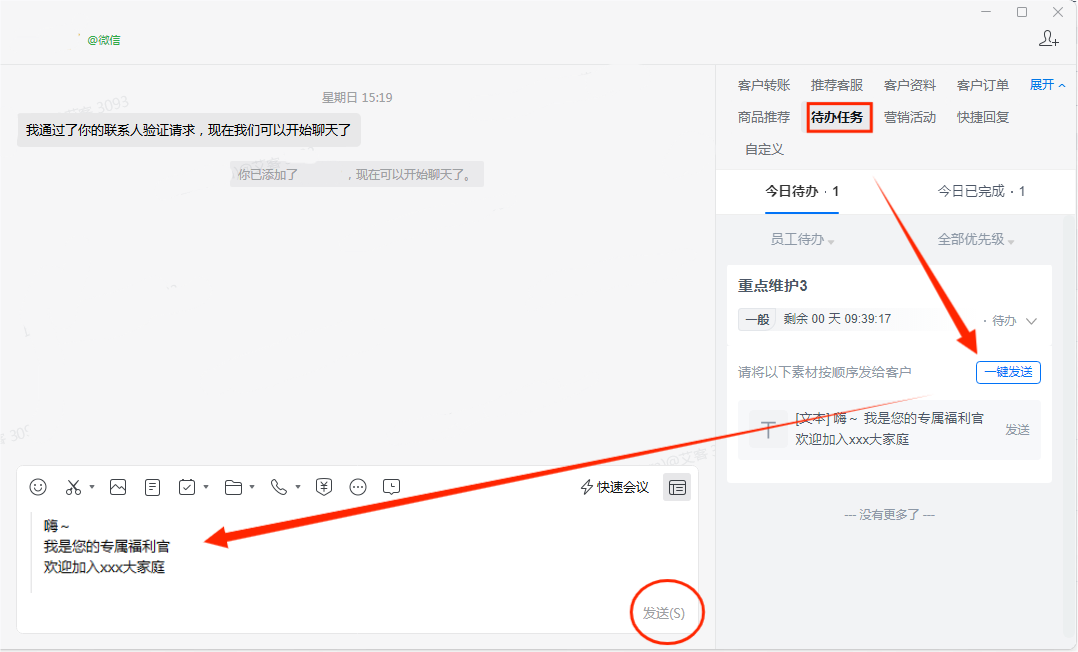Viewport: 1078px width, 652px height.
Task: Click the 一键发送 button
Action: tap(1008, 372)
